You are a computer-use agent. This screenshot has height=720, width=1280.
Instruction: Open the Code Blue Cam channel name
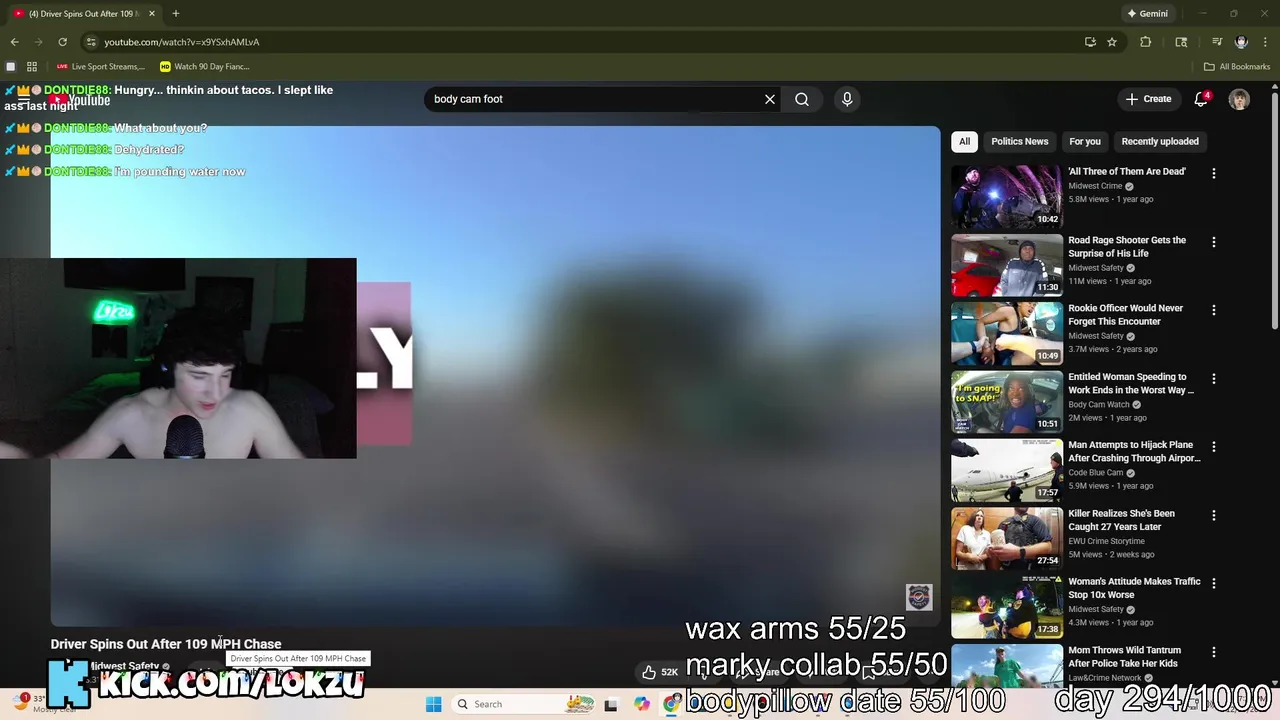[1095, 473]
